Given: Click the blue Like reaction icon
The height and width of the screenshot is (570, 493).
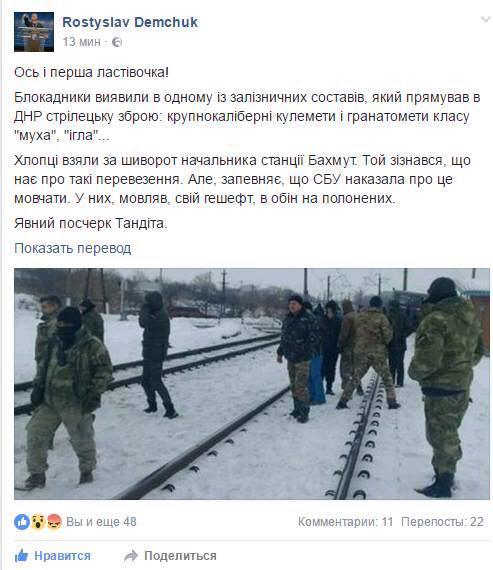Looking at the screenshot, I should [x=22, y=522].
